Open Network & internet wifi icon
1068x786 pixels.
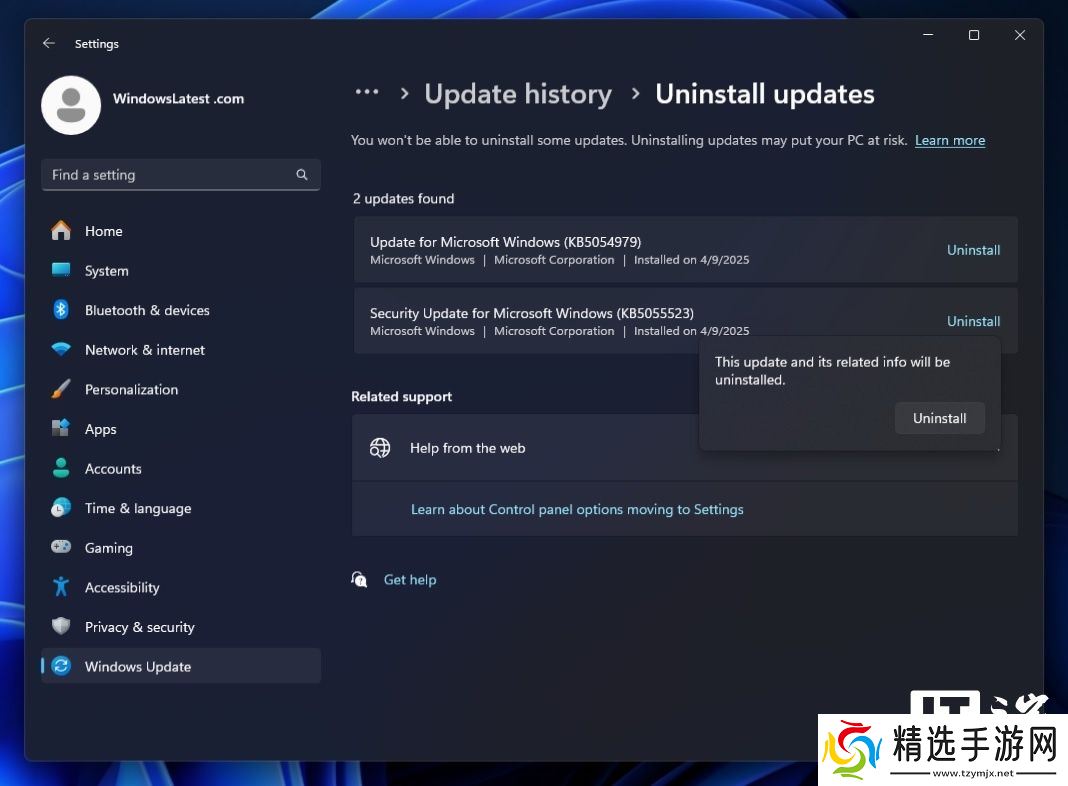pyautogui.click(x=61, y=350)
